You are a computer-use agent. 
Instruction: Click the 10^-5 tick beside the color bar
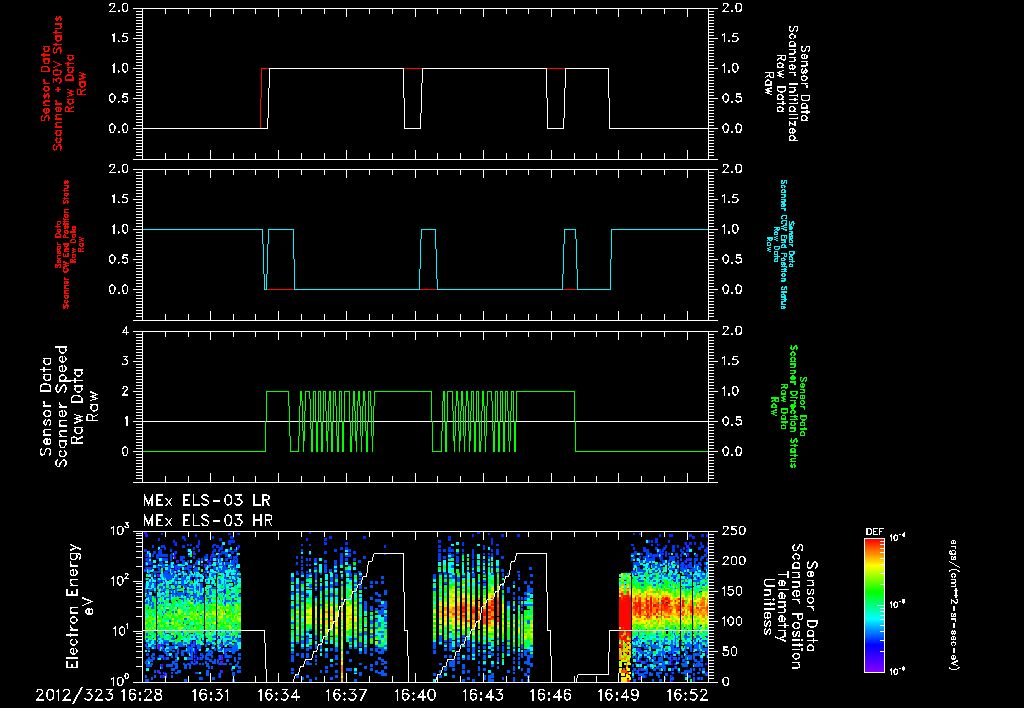[x=898, y=605]
